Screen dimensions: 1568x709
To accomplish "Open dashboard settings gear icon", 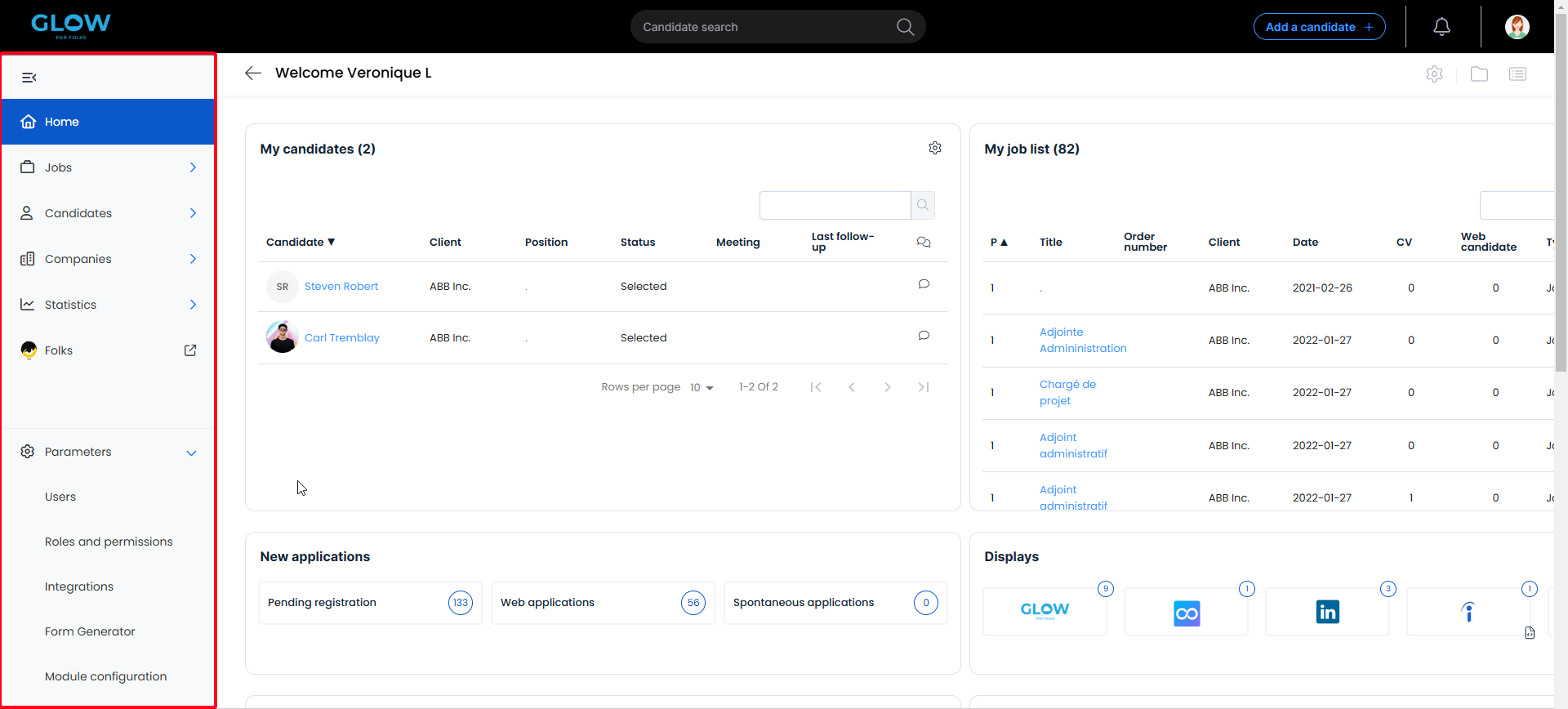I will [x=1434, y=74].
